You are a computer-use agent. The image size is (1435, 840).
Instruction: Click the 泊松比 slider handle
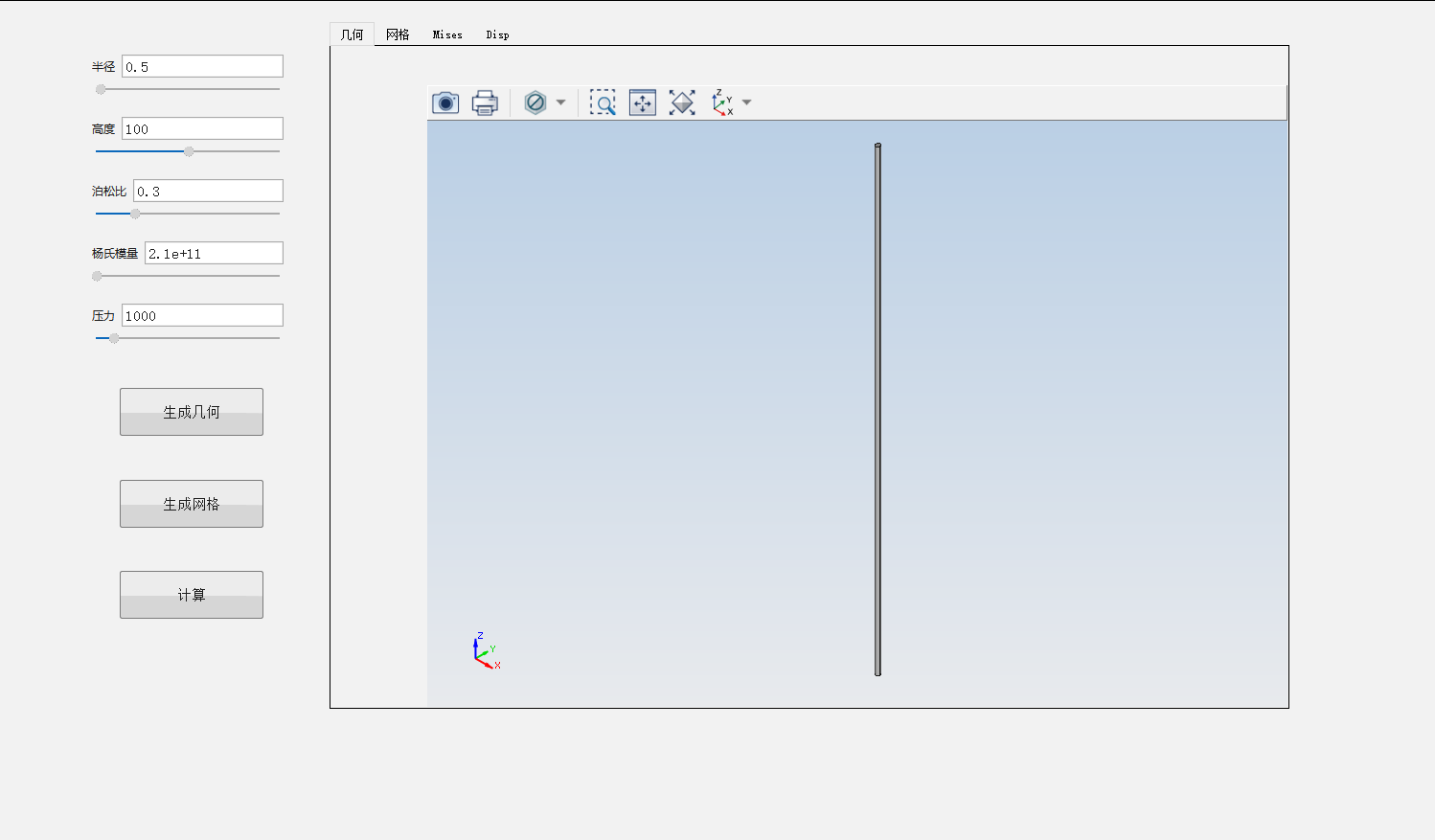pyautogui.click(x=135, y=214)
